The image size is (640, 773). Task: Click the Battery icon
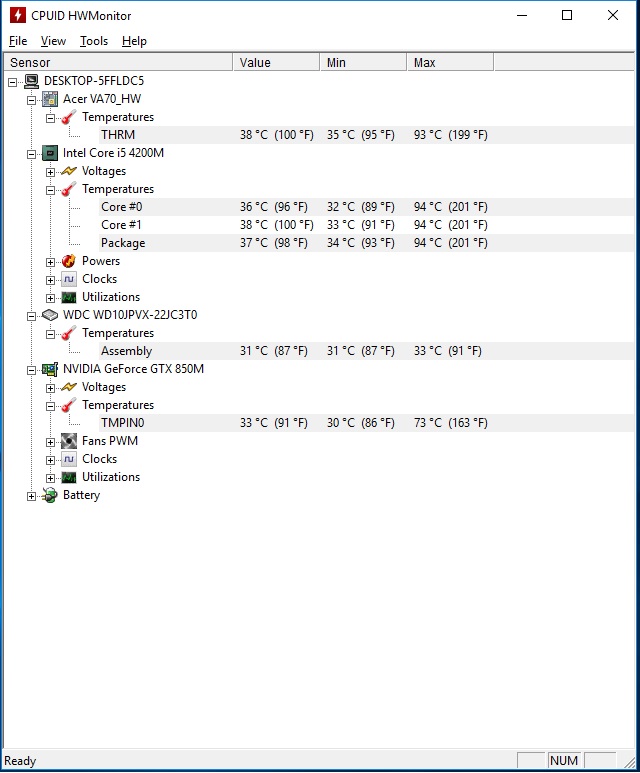pyautogui.click(x=50, y=495)
